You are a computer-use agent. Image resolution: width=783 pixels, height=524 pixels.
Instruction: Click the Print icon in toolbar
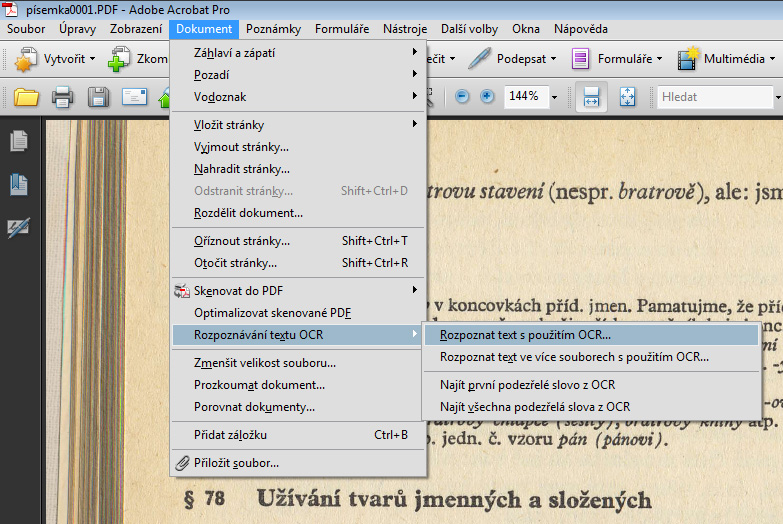62,97
